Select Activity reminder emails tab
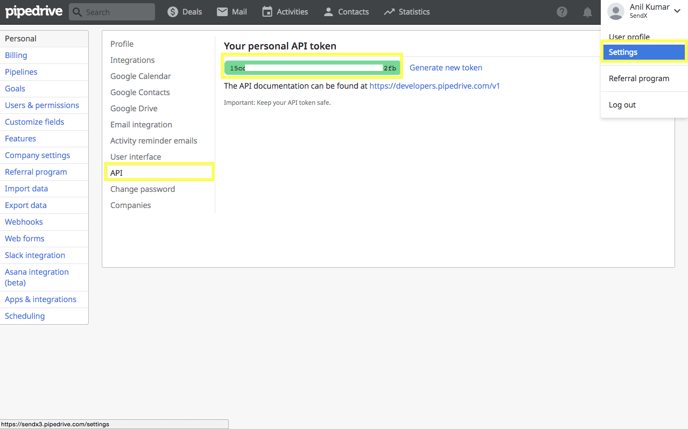The width and height of the screenshot is (688, 429). (x=154, y=141)
